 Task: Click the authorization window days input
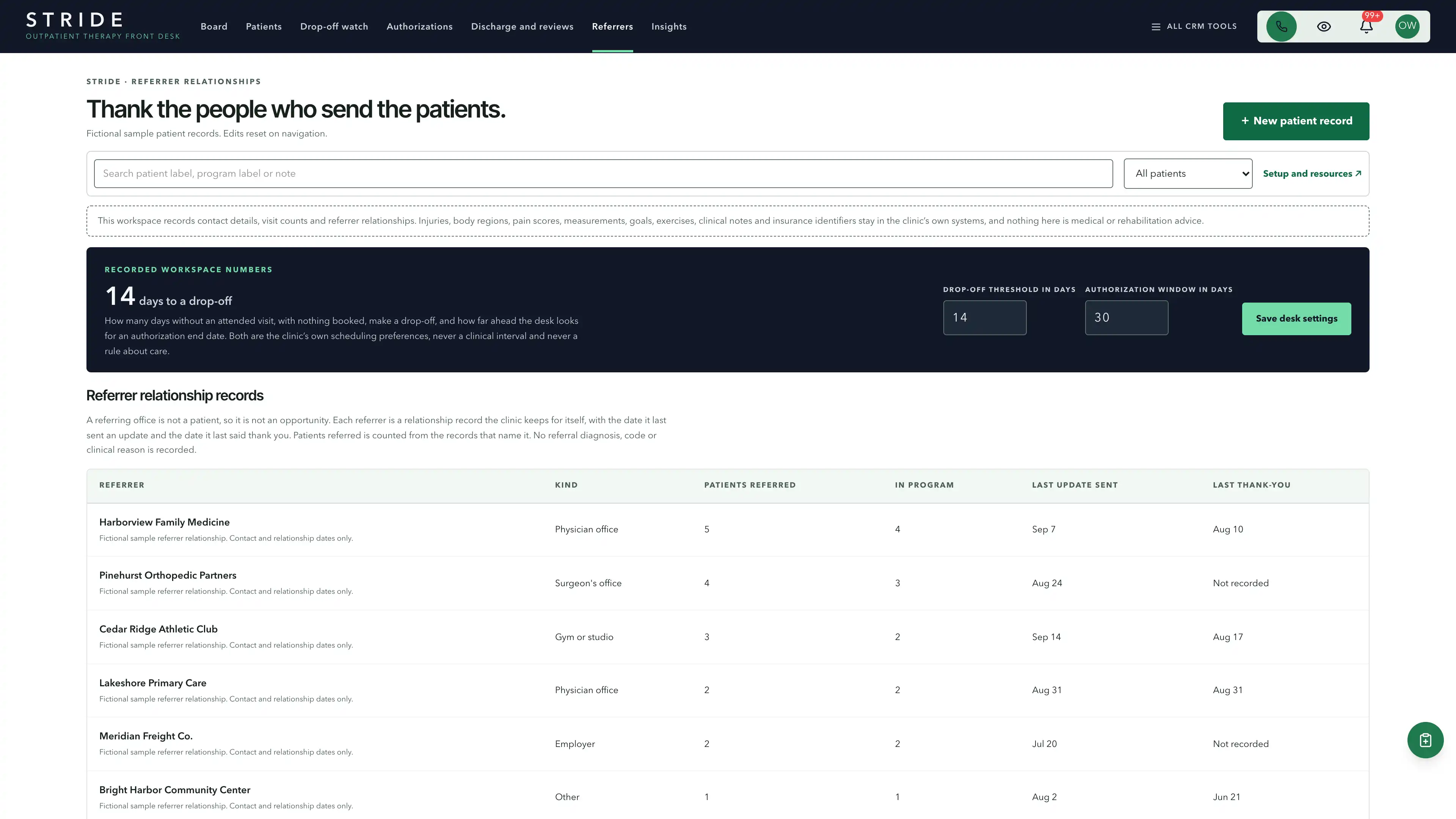(1127, 318)
